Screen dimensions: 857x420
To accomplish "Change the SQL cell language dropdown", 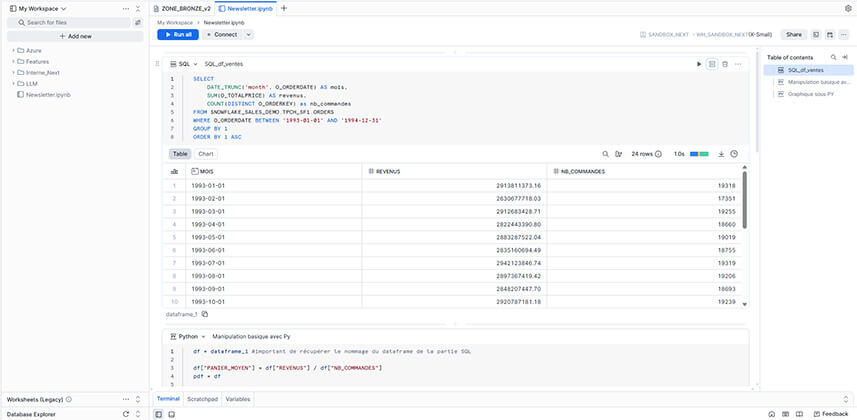I will pos(182,64).
